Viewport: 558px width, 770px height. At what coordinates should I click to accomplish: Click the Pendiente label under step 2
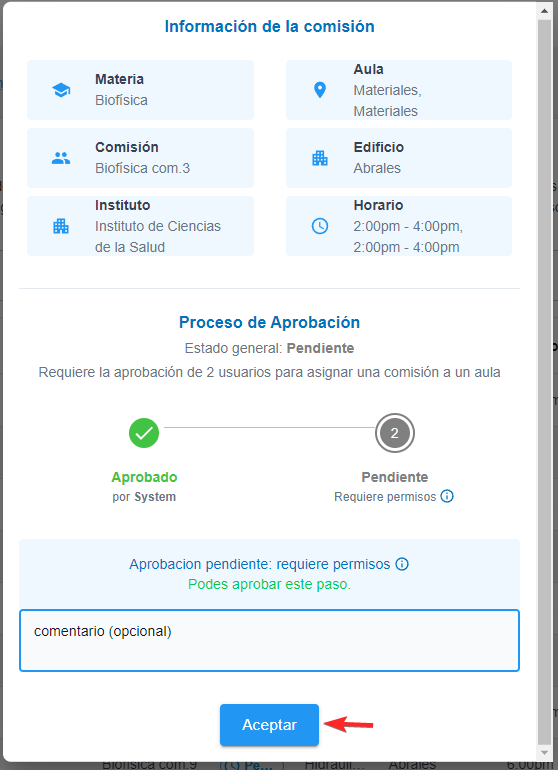395,477
